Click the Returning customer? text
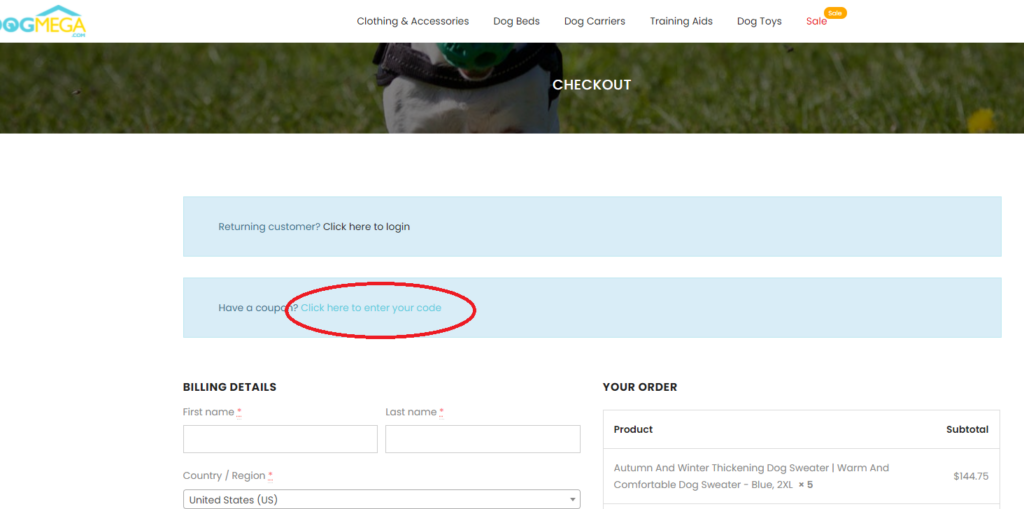The width and height of the screenshot is (1024, 509). (x=269, y=227)
